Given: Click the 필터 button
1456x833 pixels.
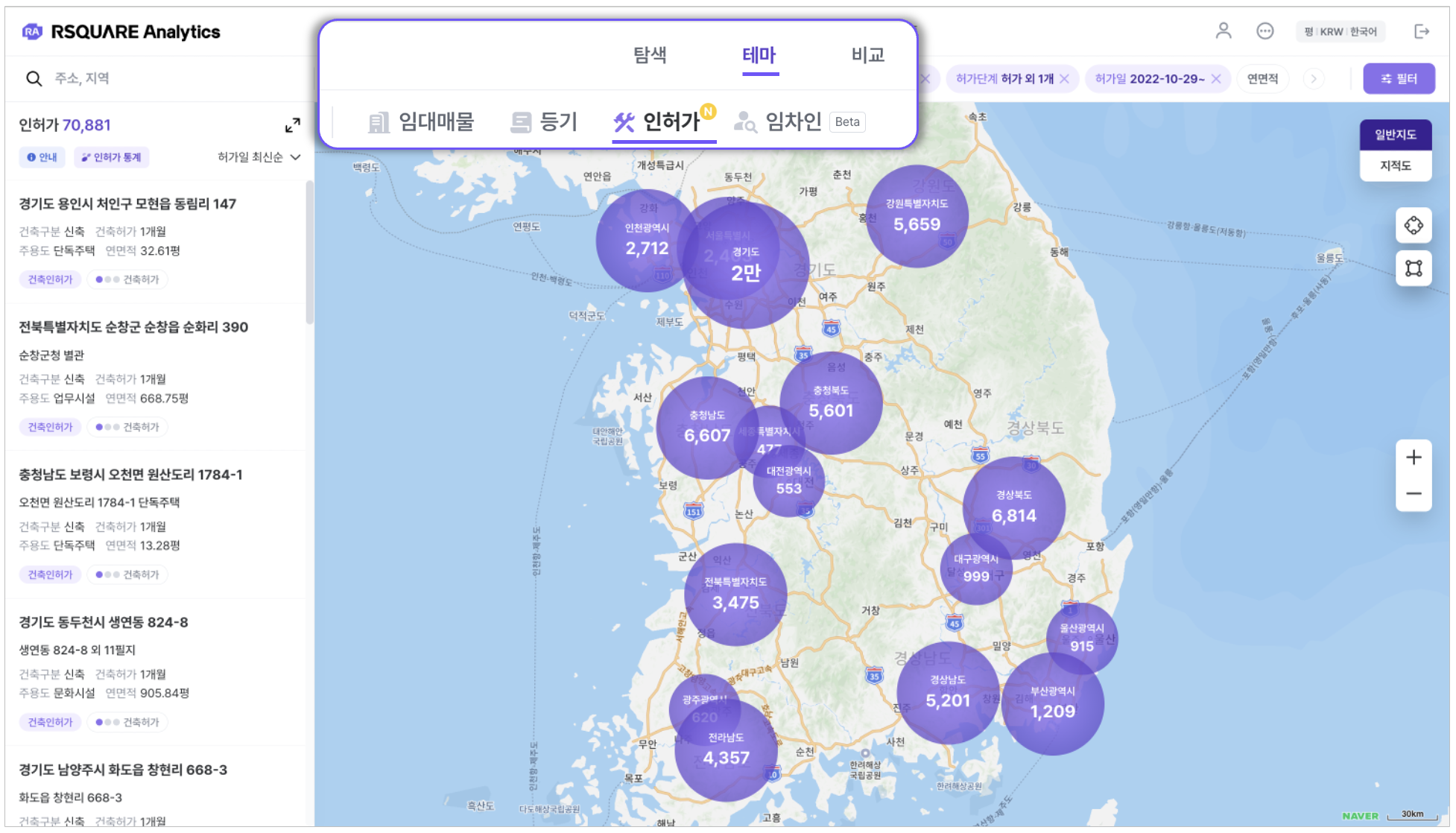Looking at the screenshot, I should point(1398,79).
